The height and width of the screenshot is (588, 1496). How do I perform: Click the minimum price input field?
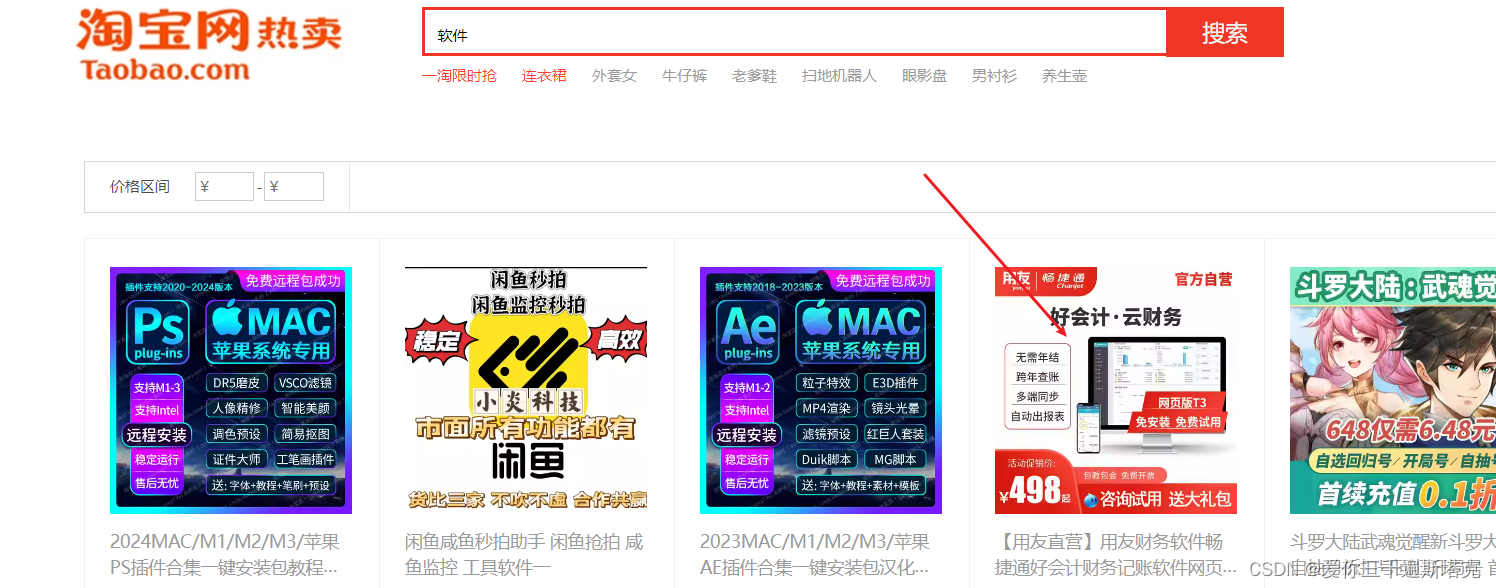click(x=224, y=187)
